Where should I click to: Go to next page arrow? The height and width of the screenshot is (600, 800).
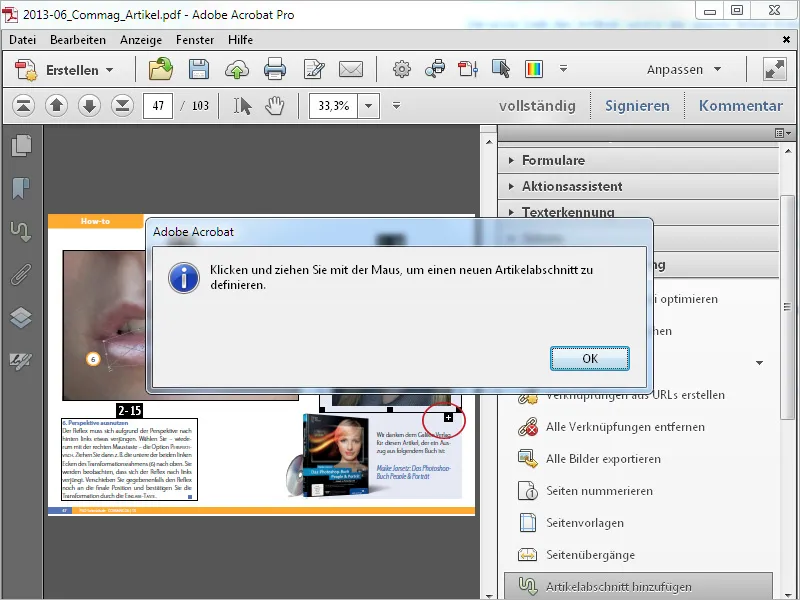point(89,106)
